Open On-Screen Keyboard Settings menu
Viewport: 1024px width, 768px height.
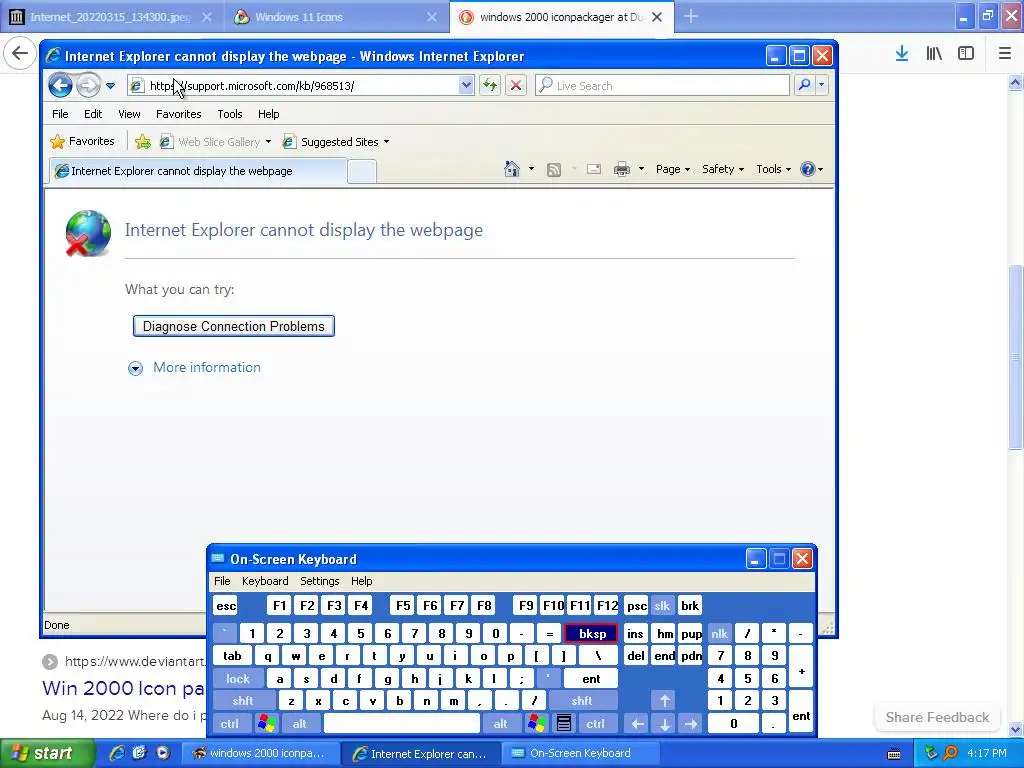coord(319,581)
